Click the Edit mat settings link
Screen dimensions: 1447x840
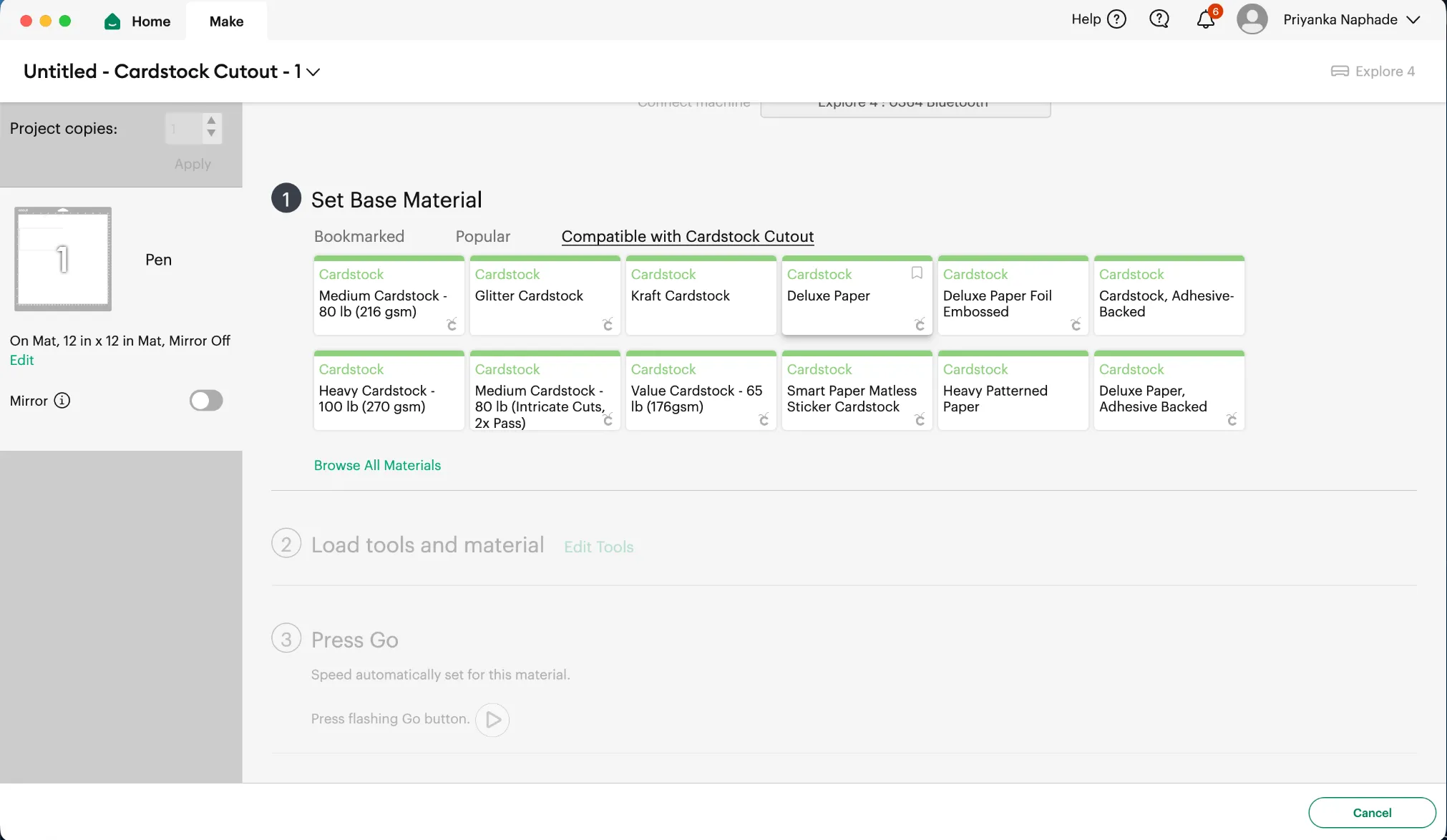(21, 360)
